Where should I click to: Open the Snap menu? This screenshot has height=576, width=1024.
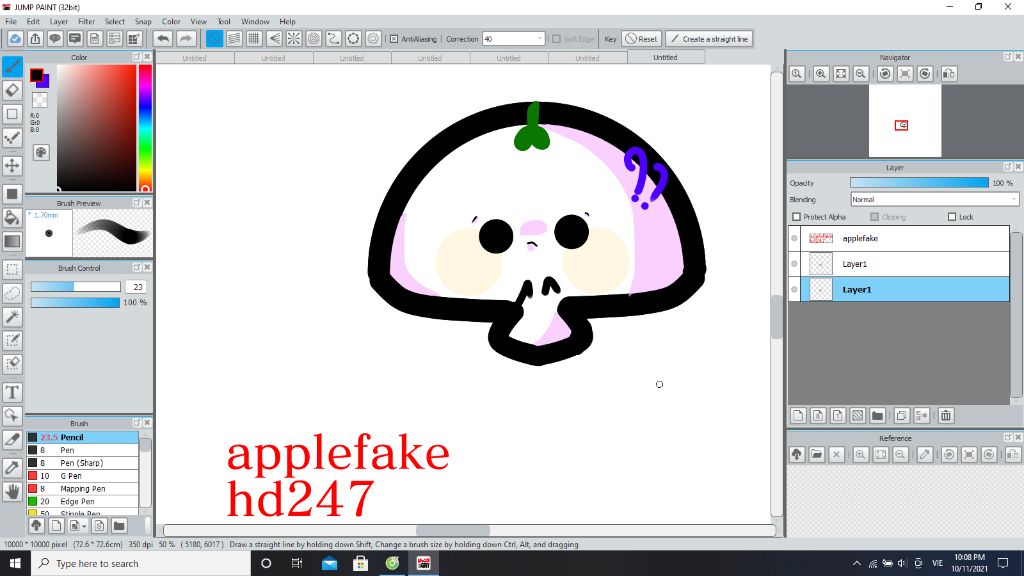[x=143, y=22]
